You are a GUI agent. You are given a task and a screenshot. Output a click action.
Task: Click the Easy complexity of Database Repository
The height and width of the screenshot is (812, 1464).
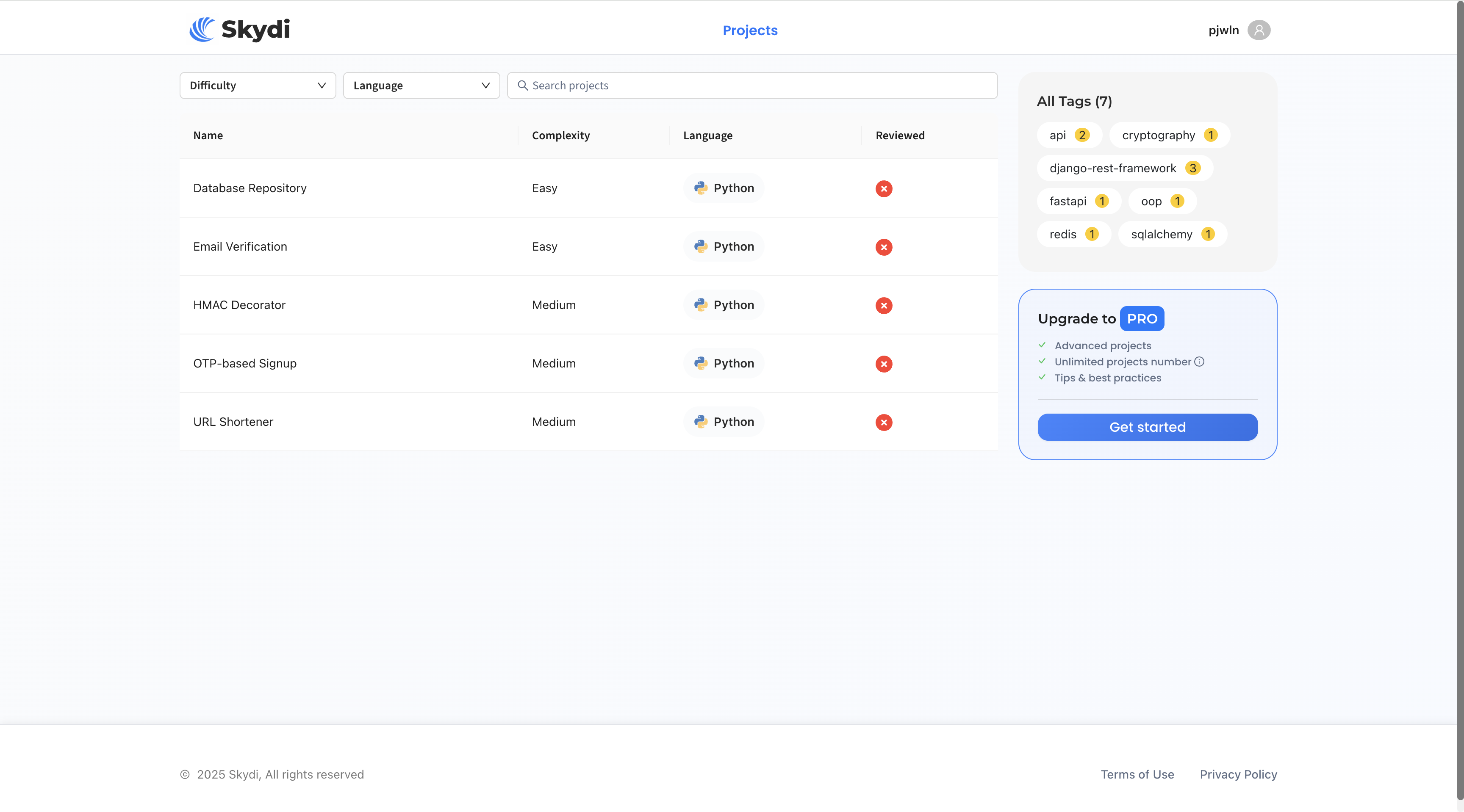[544, 188]
